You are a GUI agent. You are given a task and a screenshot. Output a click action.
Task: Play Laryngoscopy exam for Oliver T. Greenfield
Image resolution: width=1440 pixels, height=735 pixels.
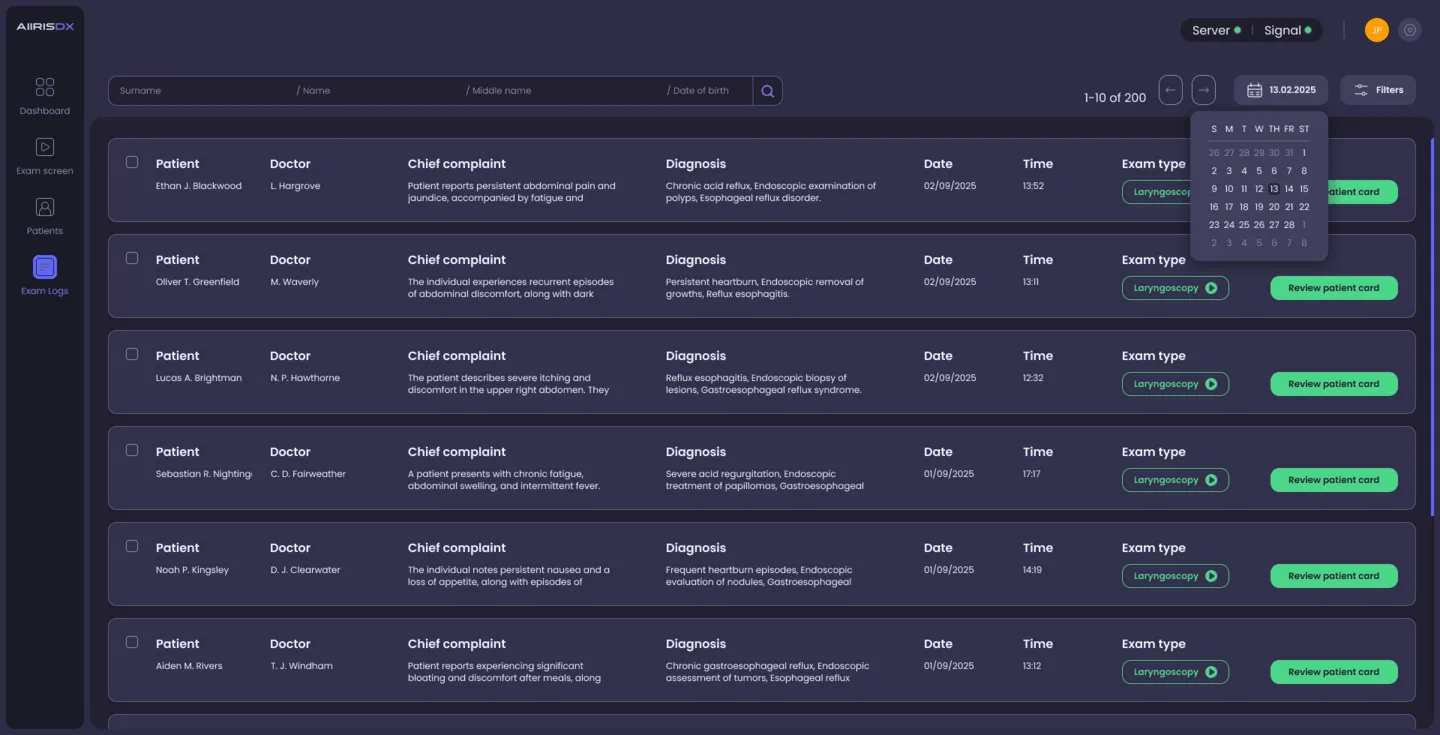click(1175, 288)
